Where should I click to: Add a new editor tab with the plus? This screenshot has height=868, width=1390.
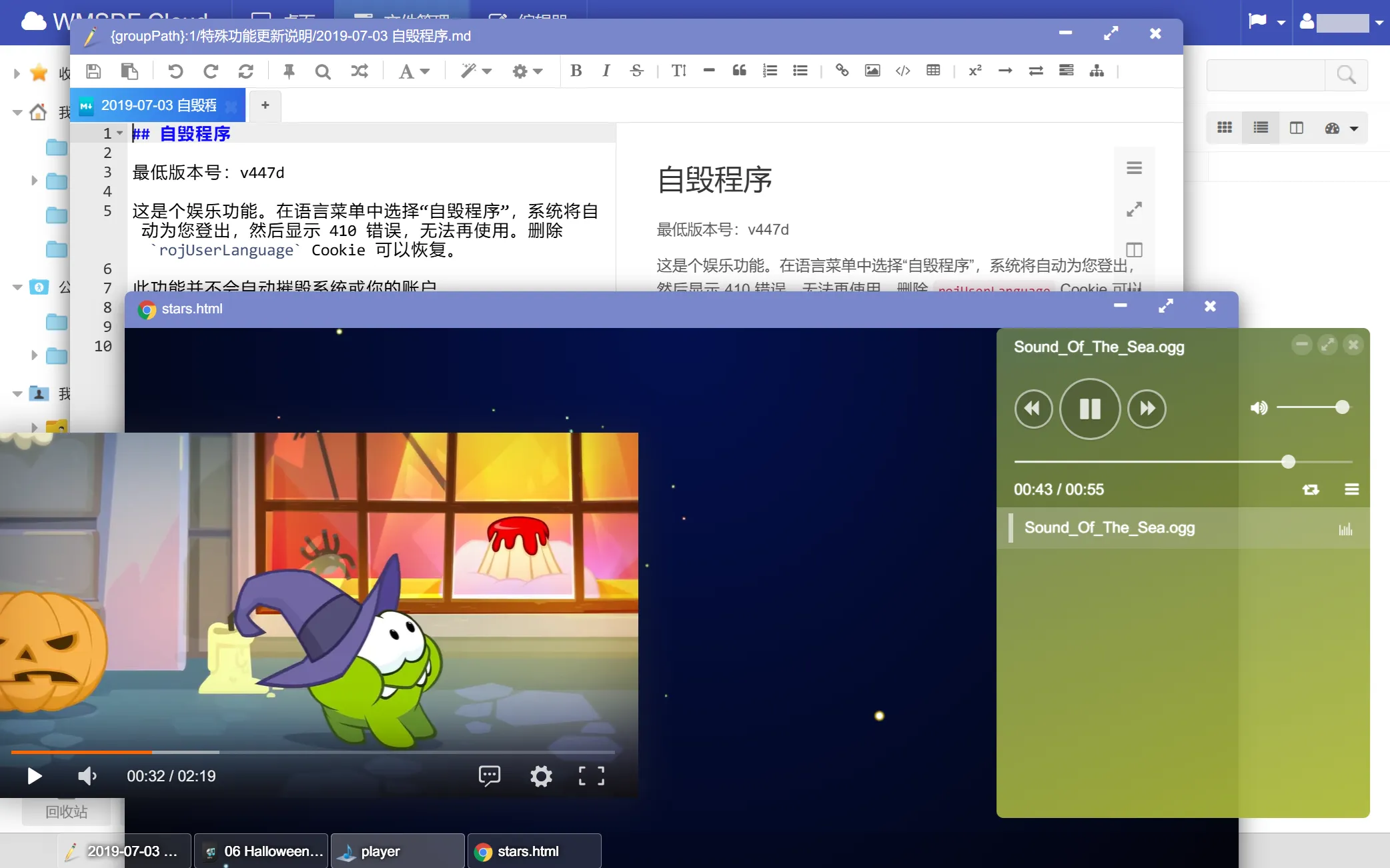click(265, 105)
